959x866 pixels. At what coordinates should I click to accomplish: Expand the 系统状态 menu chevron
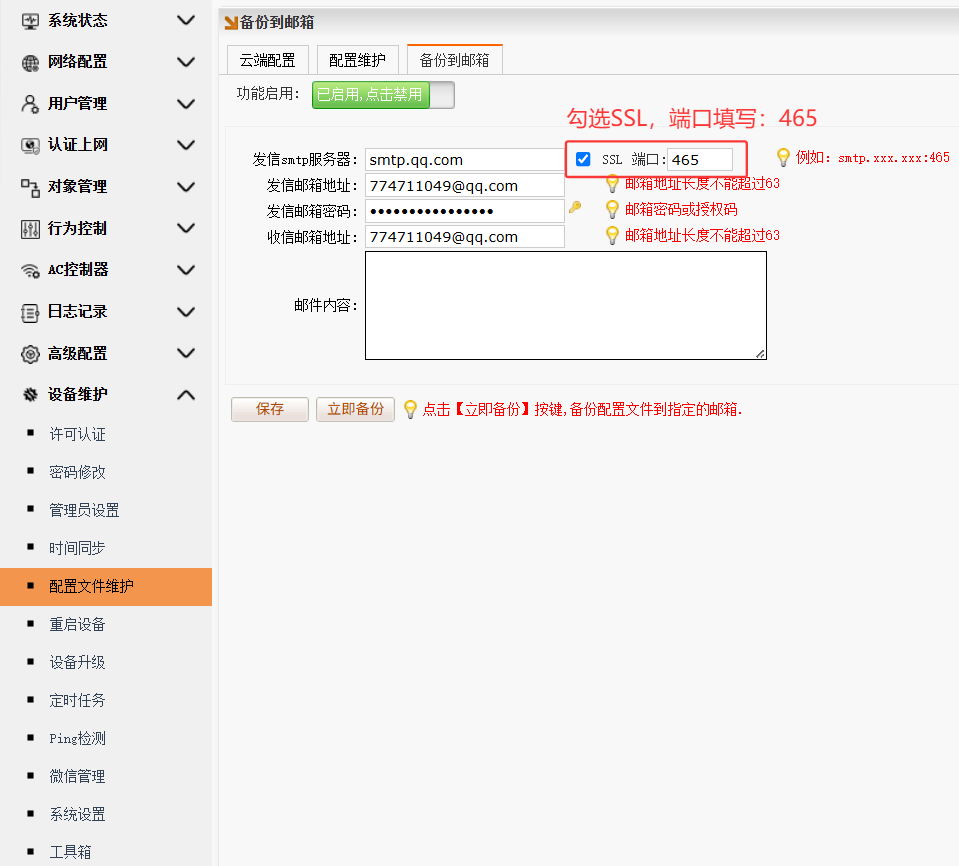point(186,20)
